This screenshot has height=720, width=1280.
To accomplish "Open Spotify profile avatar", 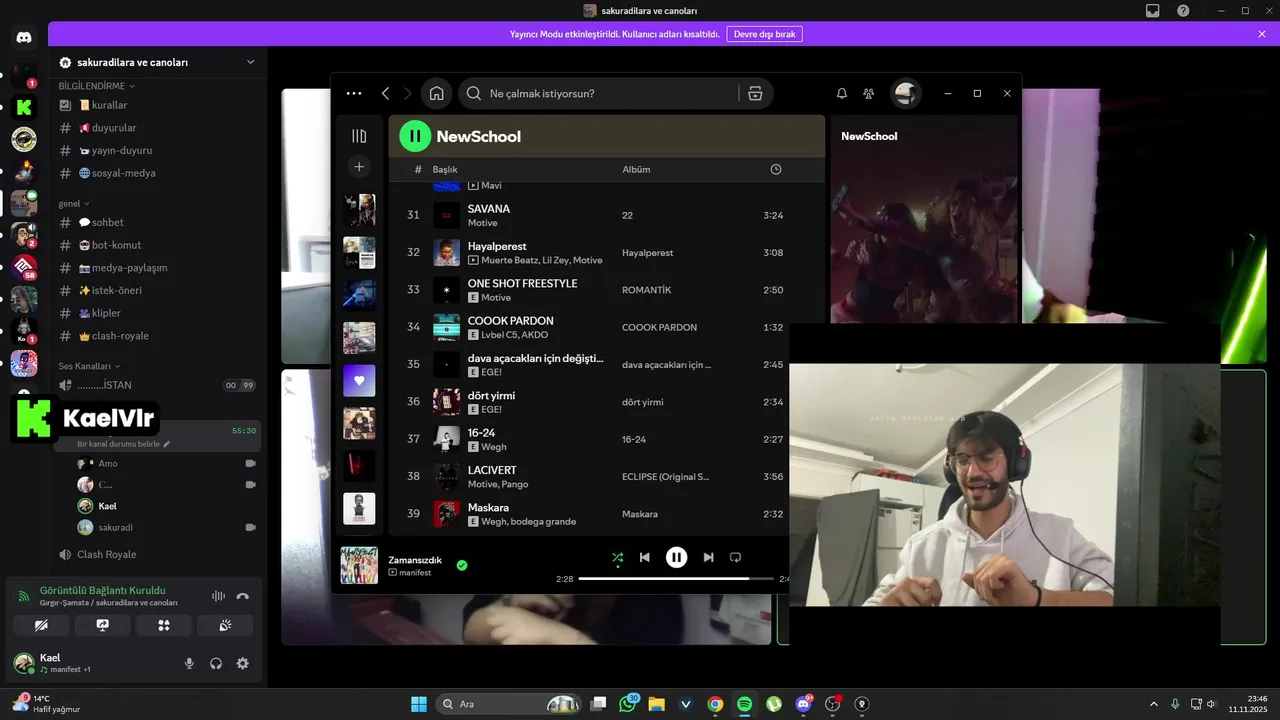I will tap(906, 93).
